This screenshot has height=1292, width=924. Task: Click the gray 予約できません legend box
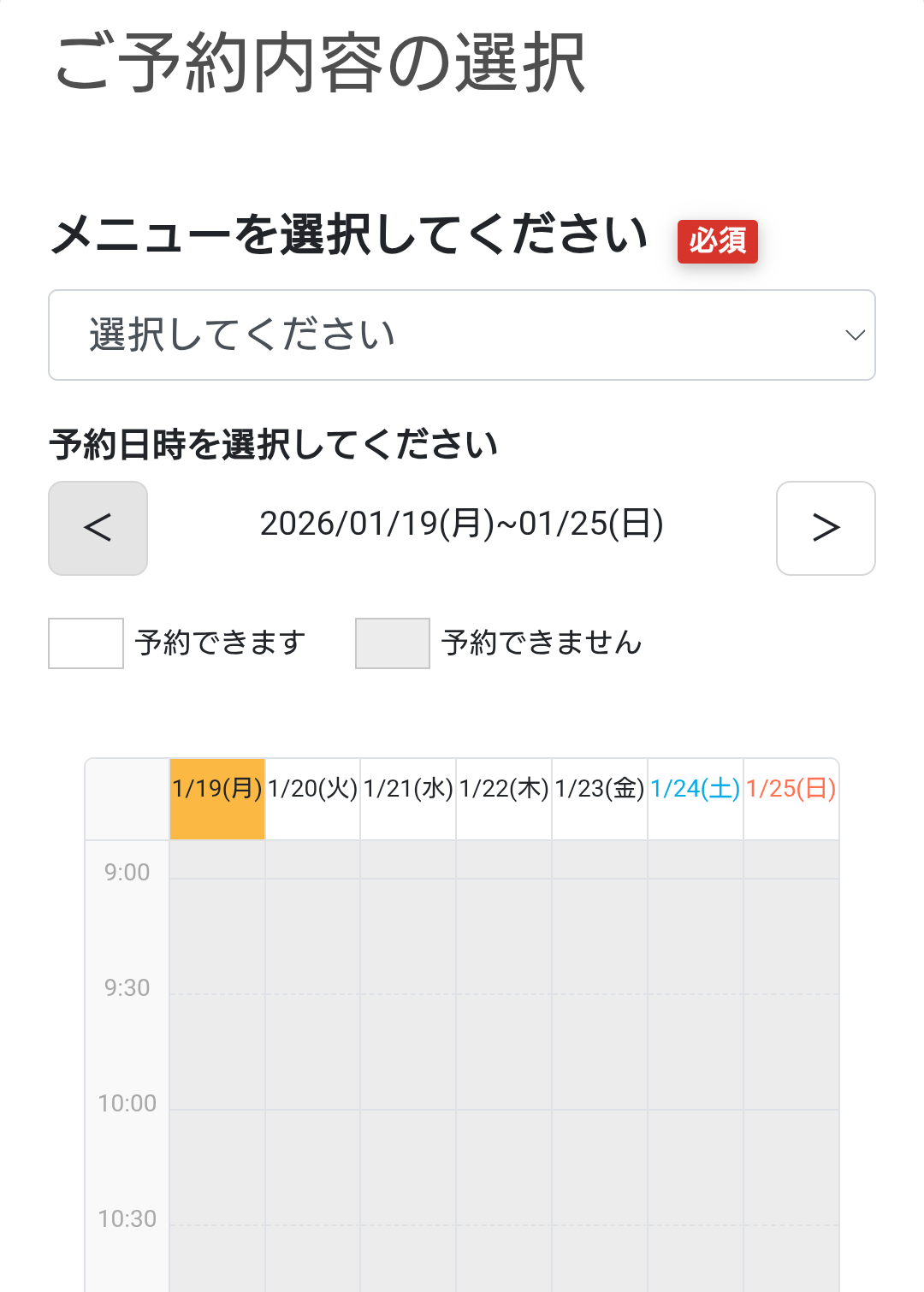[392, 643]
